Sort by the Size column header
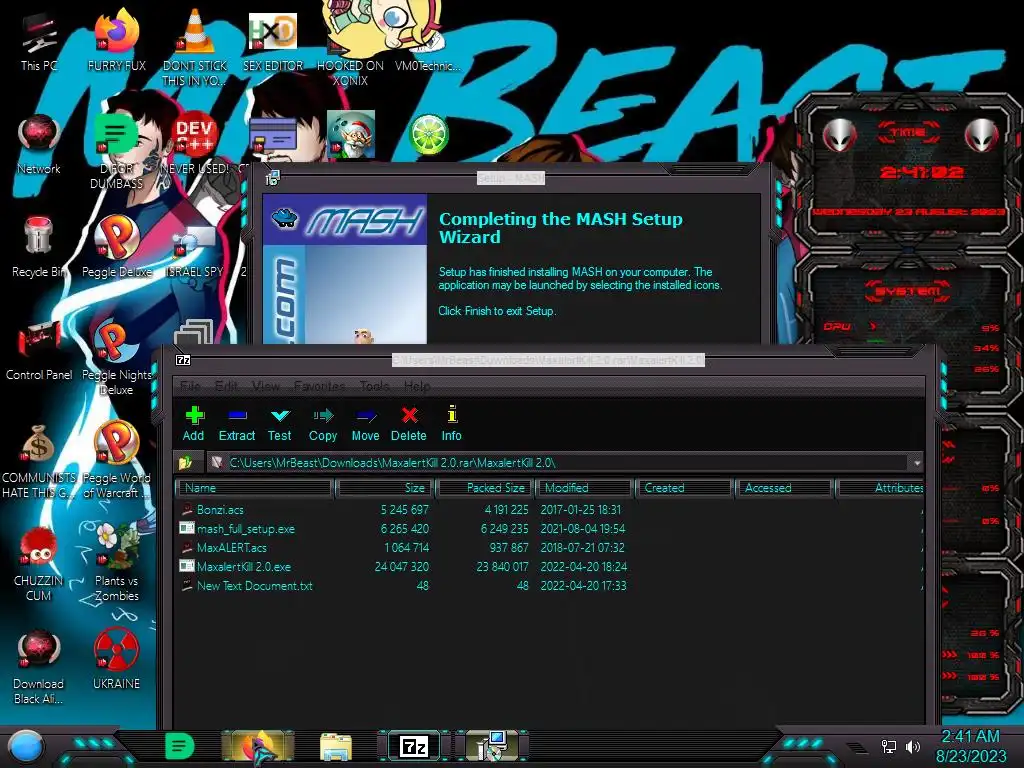Image resolution: width=1024 pixels, height=768 pixels. pos(385,488)
